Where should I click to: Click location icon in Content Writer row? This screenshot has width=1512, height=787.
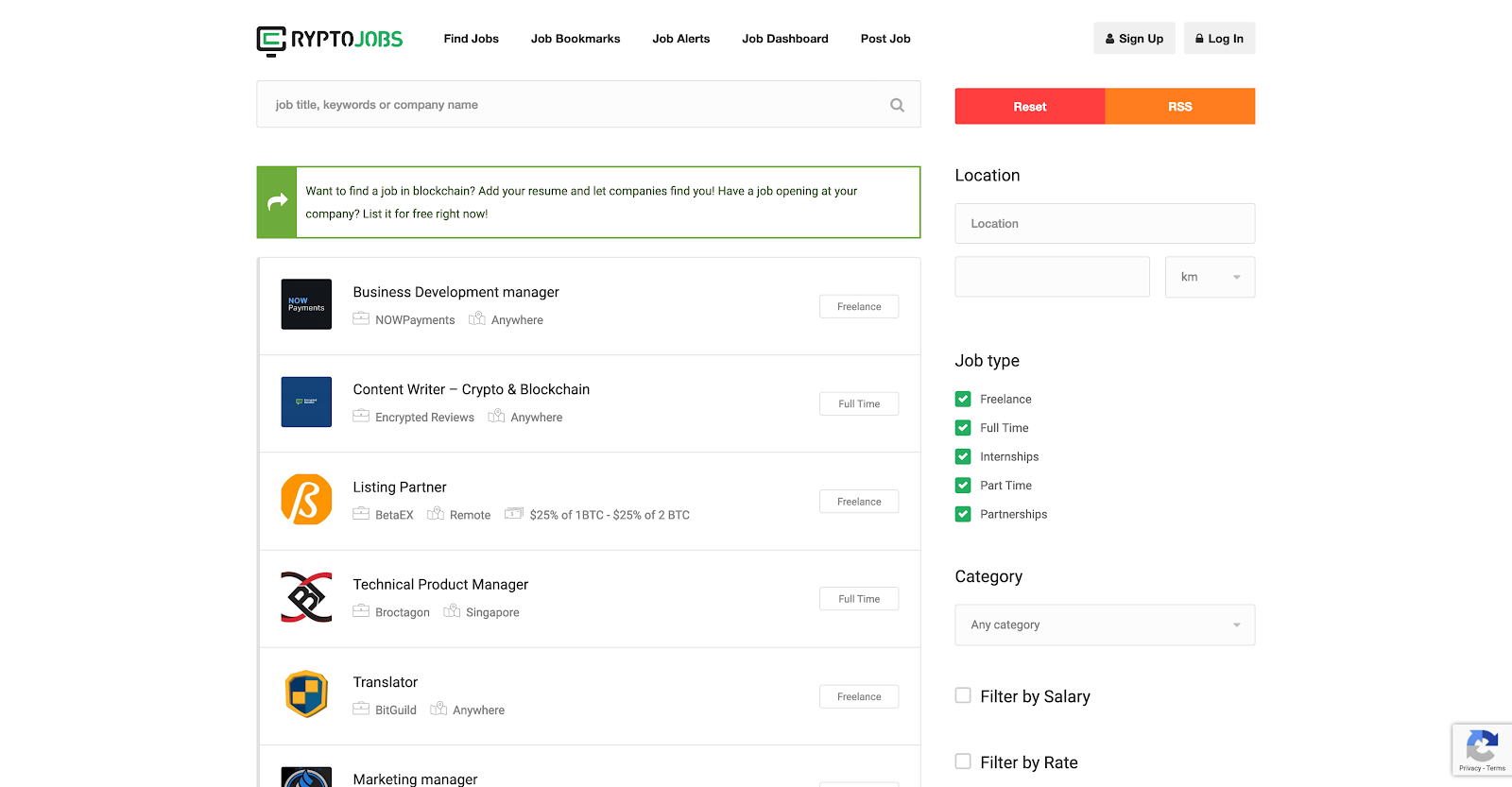(496, 416)
